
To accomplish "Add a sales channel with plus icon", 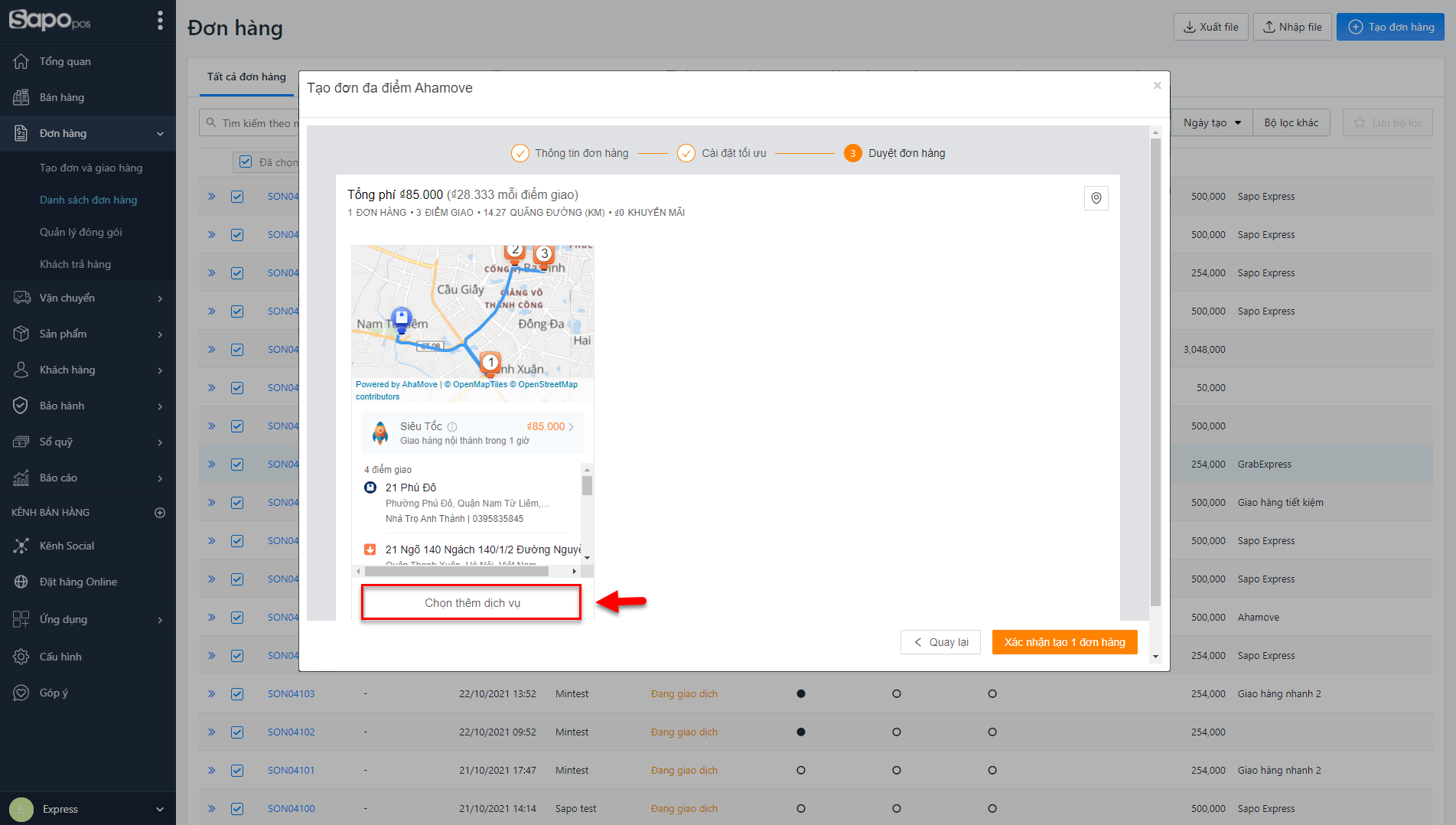I will 160,513.
